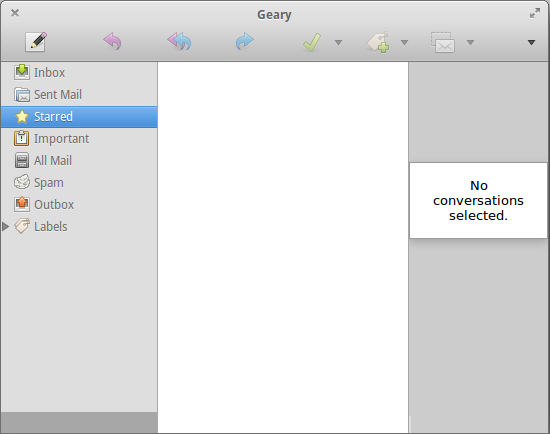Open dropdown arrow next to label tag
The image size is (550, 434).
(x=404, y=42)
